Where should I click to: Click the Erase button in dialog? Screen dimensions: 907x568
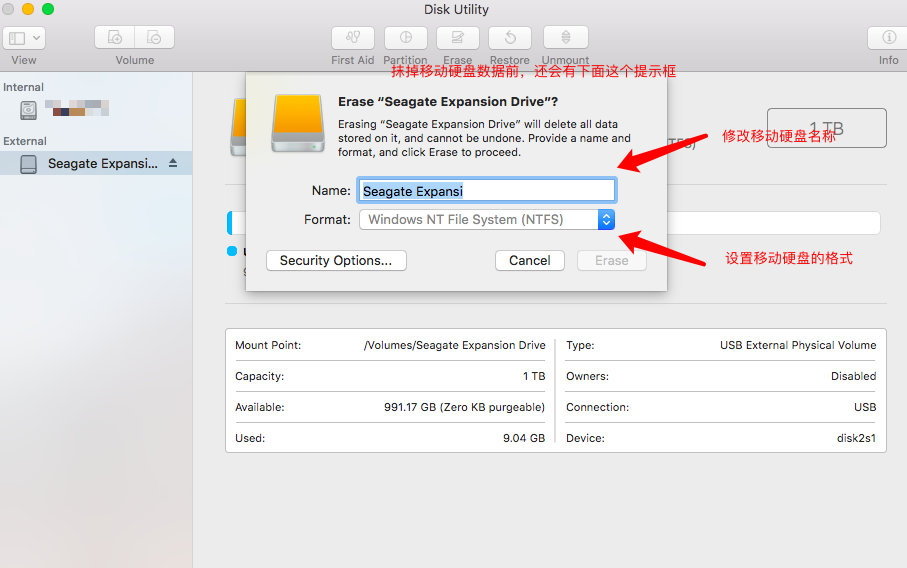point(611,260)
